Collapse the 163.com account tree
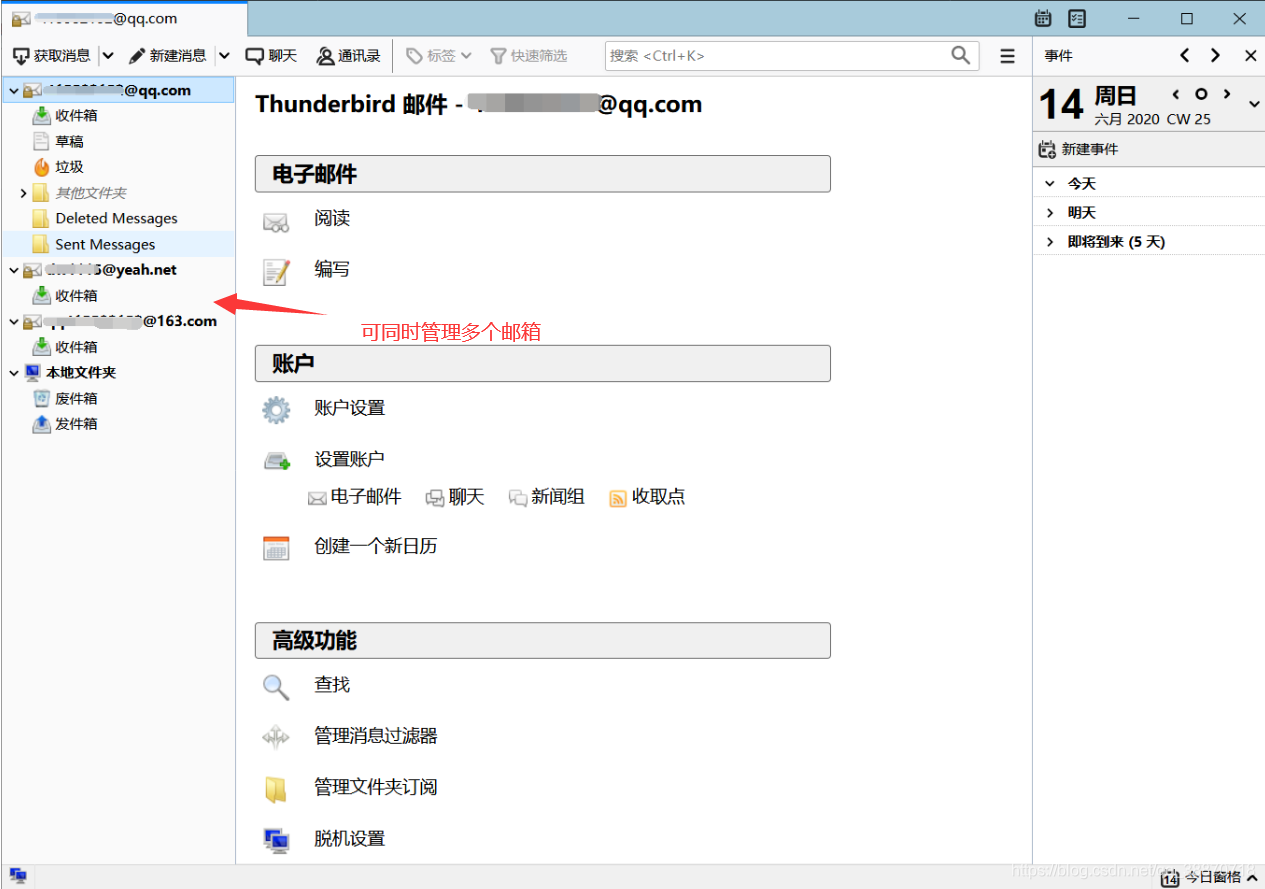 tap(13, 321)
